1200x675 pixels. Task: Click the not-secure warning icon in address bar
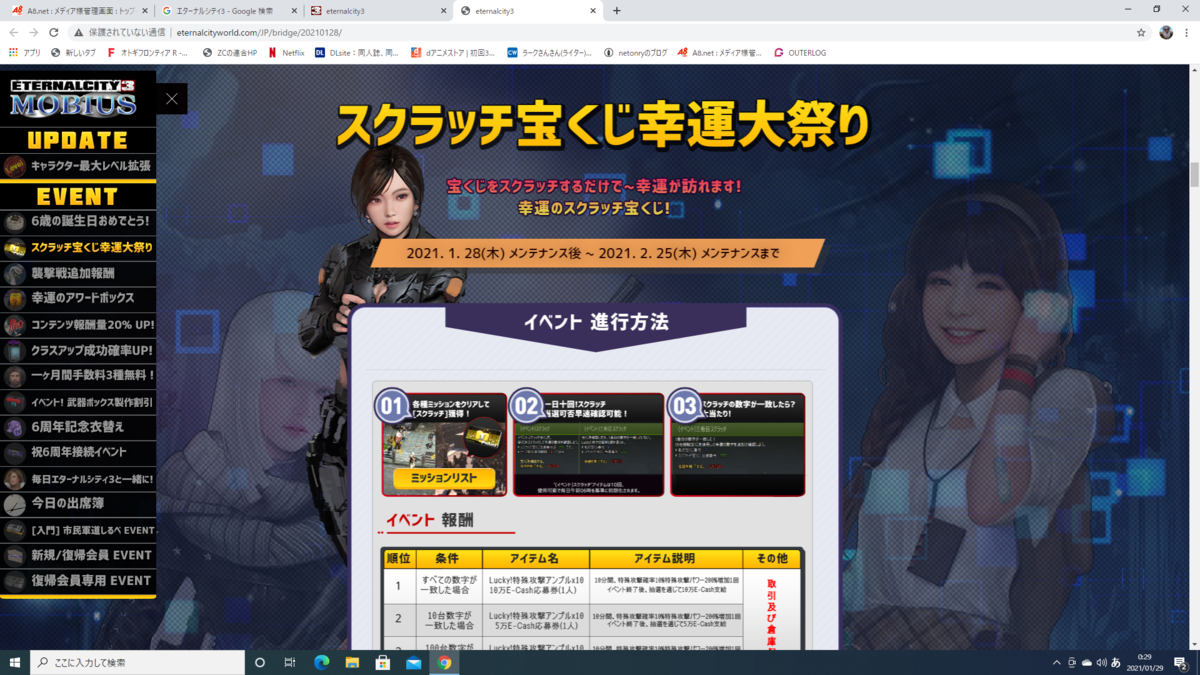point(78,32)
